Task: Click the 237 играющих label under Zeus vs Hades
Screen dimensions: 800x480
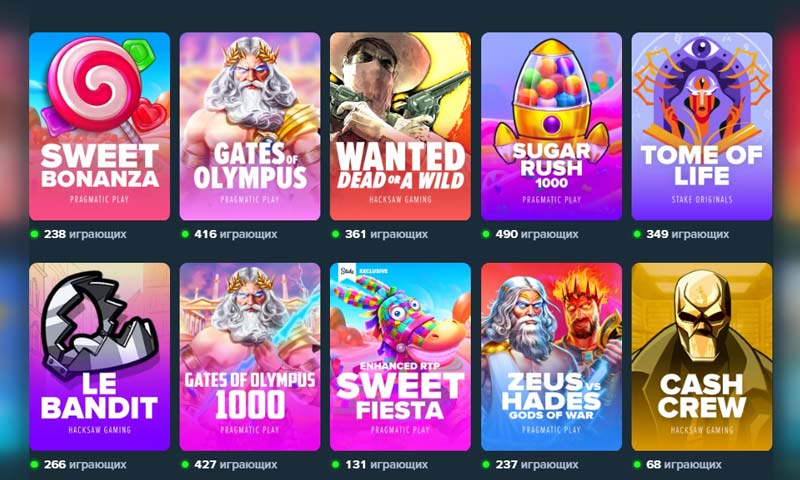Action: tap(537, 465)
